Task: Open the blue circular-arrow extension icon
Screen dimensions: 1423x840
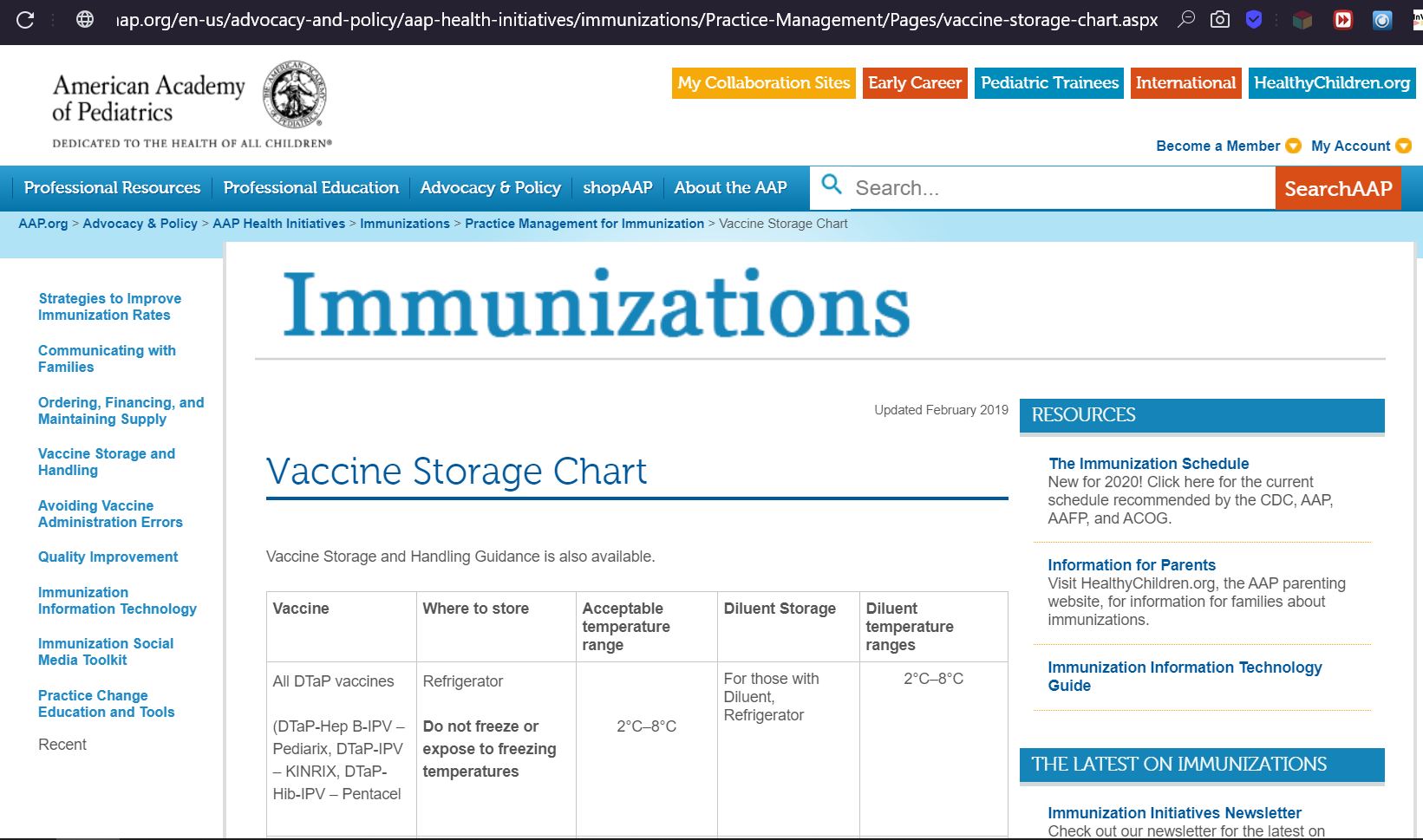Action: coord(1383,20)
